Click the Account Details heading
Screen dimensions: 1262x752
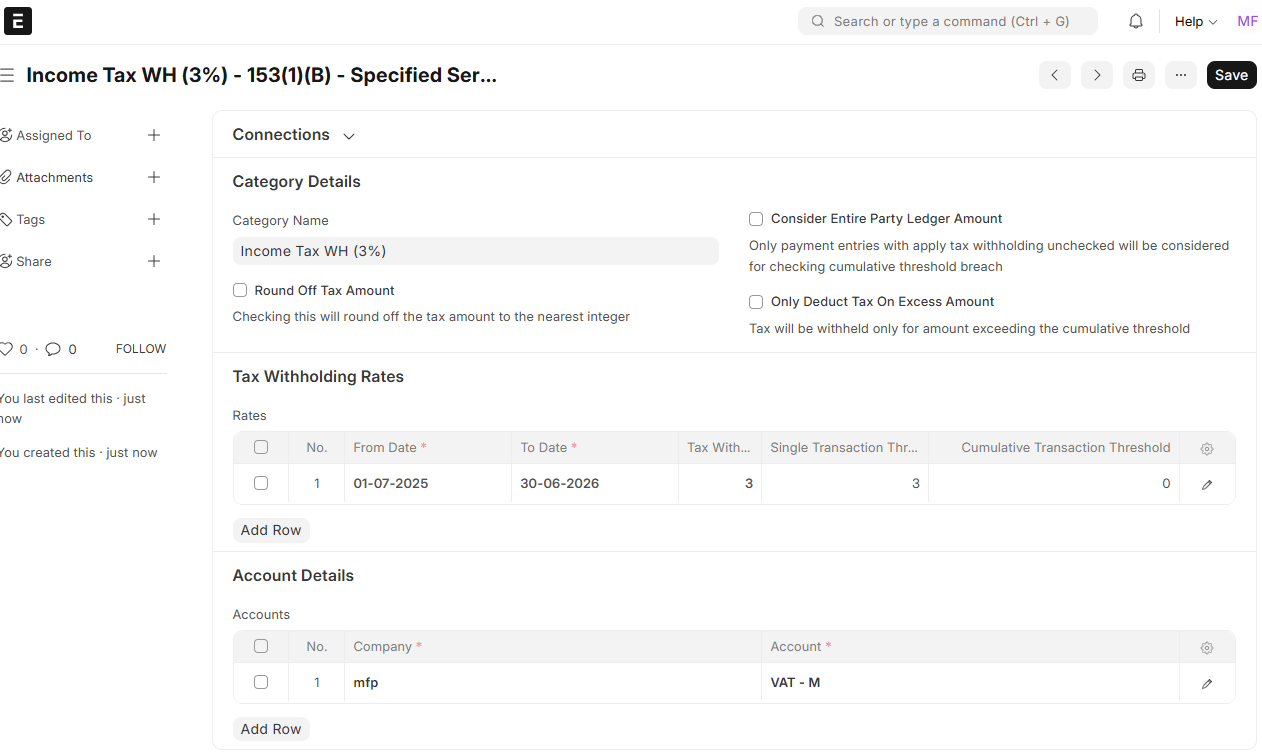coord(293,576)
